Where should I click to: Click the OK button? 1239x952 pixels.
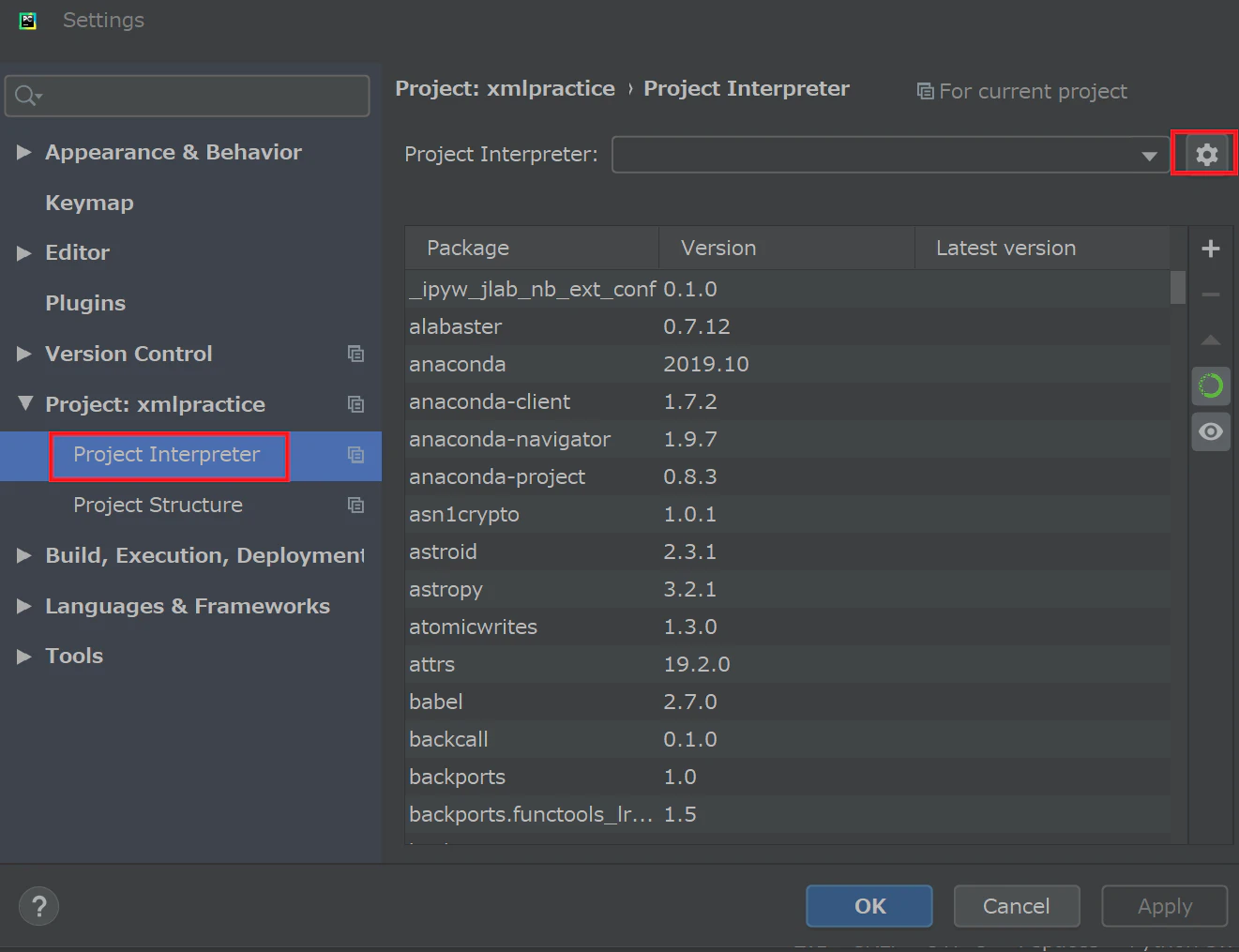point(869,906)
